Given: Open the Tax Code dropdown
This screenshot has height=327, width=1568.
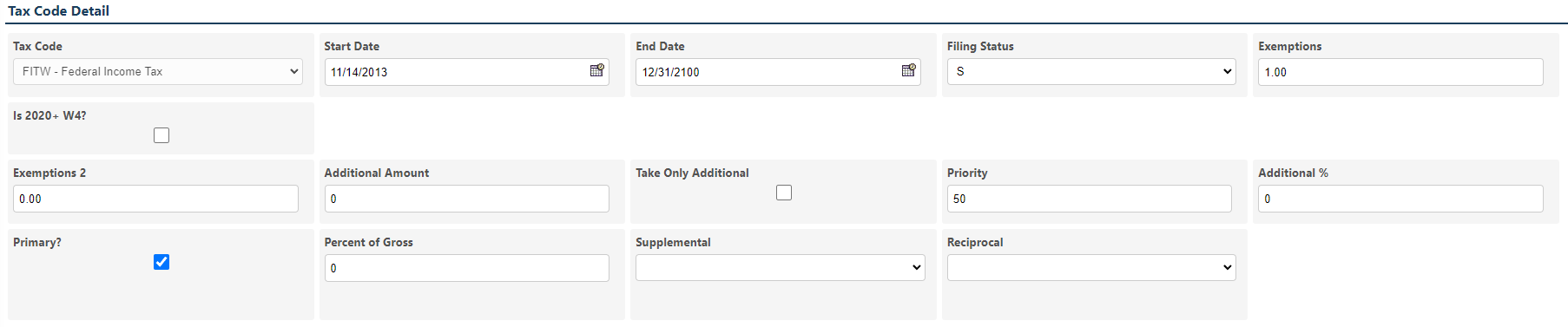Looking at the screenshot, I should (x=158, y=71).
